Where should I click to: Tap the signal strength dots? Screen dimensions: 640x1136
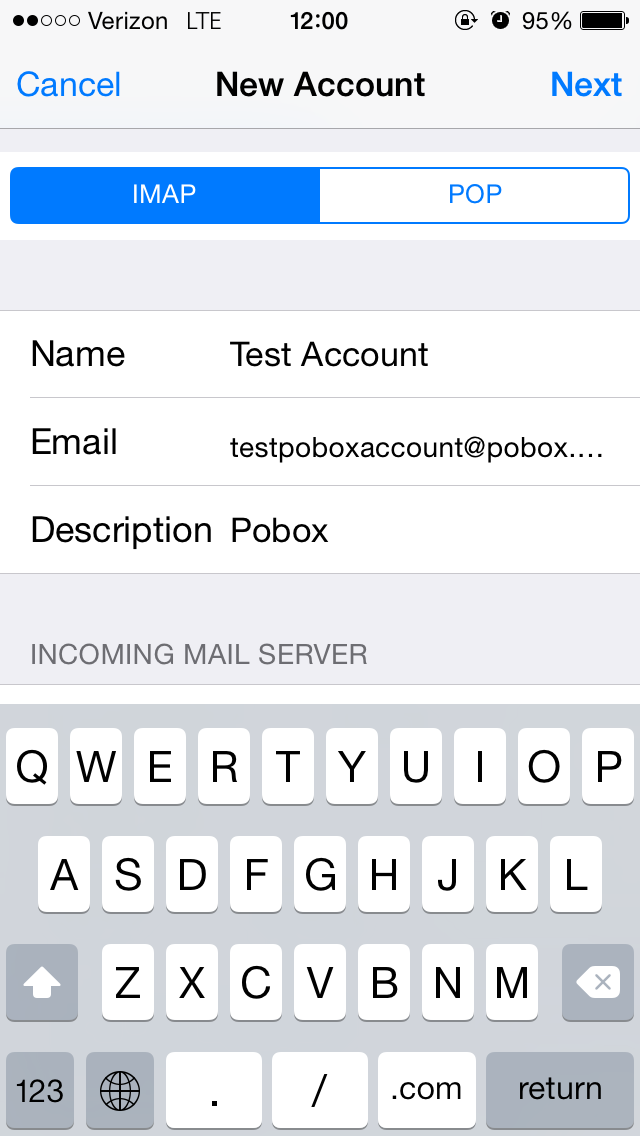click(x=46, y=21)
